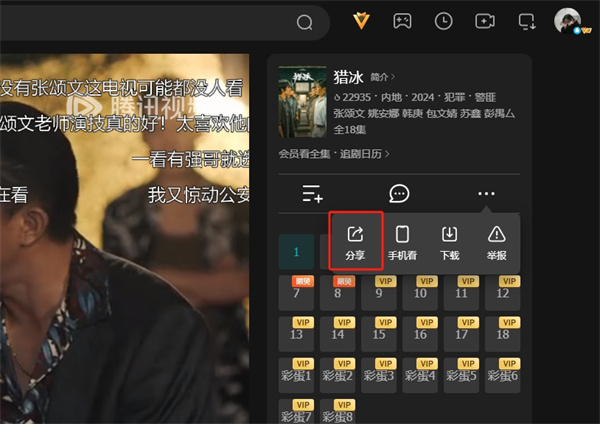Image resolution: width=600 pixels, height=424 pixels.
Task: Choose 手机看 watch on phone option
Action: (x=402, y=243)
